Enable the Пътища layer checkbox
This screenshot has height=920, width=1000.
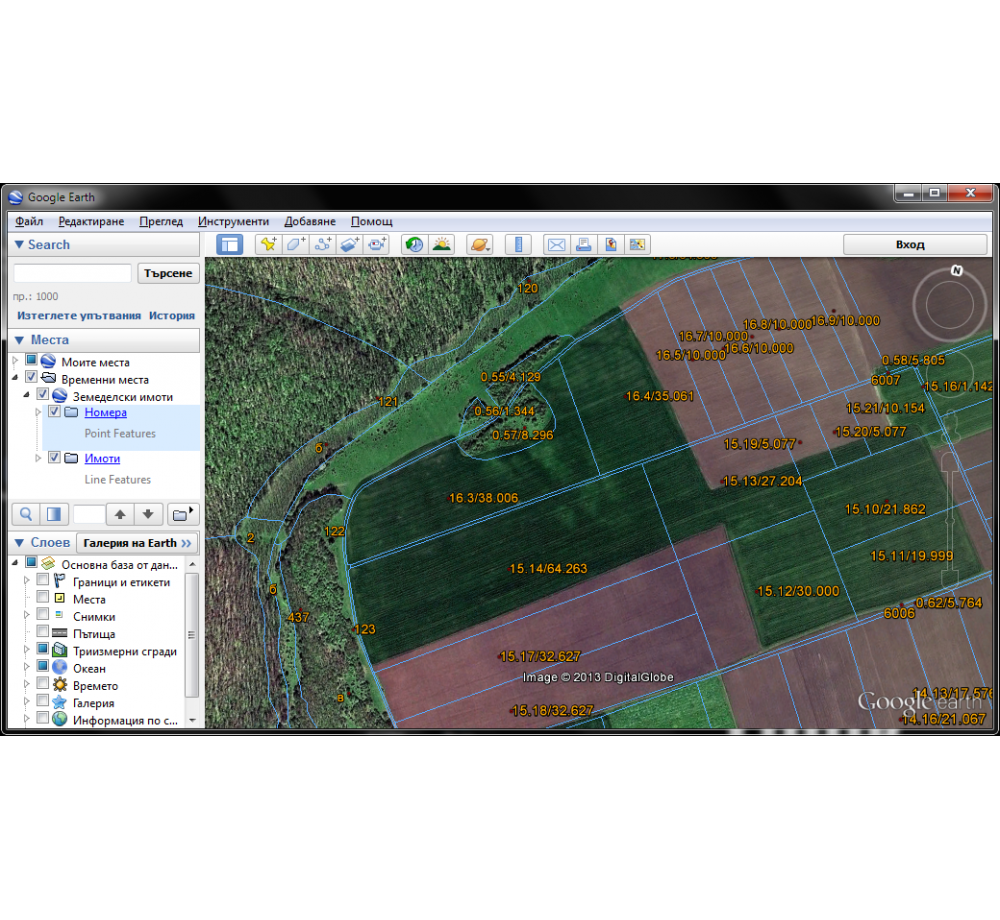pyautogui.click(x=43, y=631)
